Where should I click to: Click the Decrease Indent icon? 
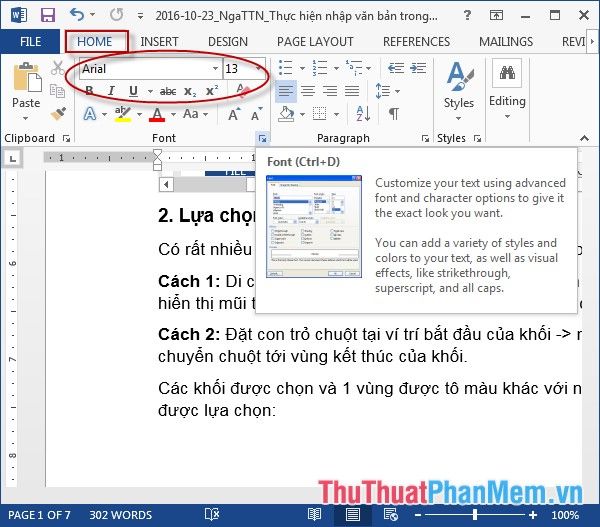395,68
